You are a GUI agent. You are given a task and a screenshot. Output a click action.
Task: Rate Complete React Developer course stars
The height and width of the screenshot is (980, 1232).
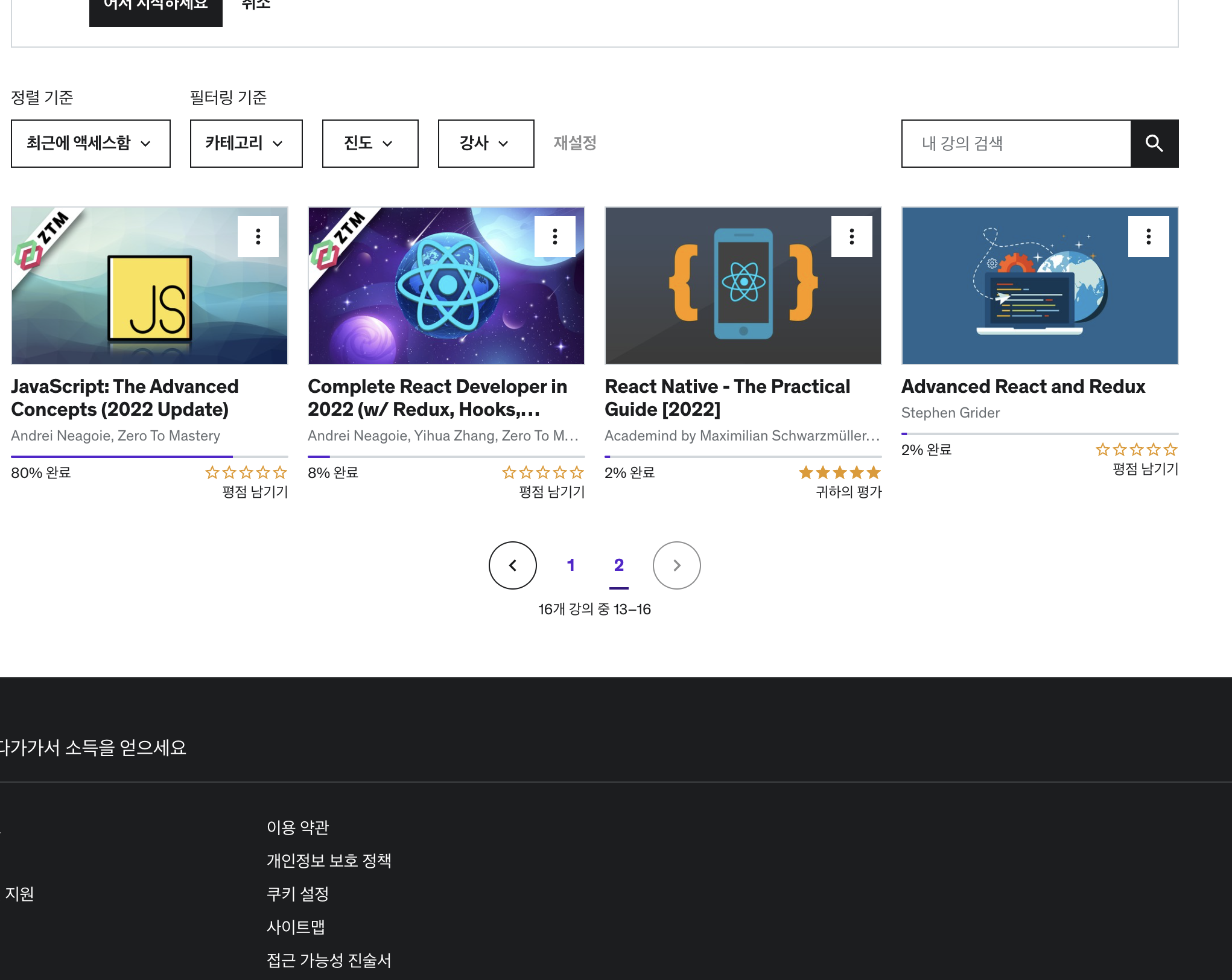(x=543, y=472)
